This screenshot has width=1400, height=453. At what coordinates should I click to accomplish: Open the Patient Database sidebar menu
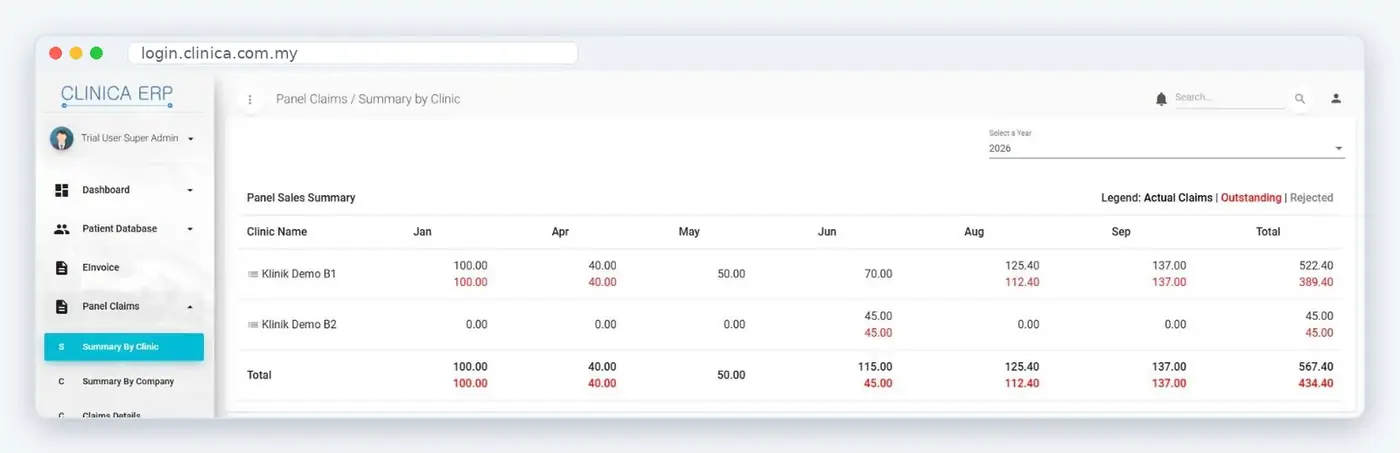coord(124,229)
